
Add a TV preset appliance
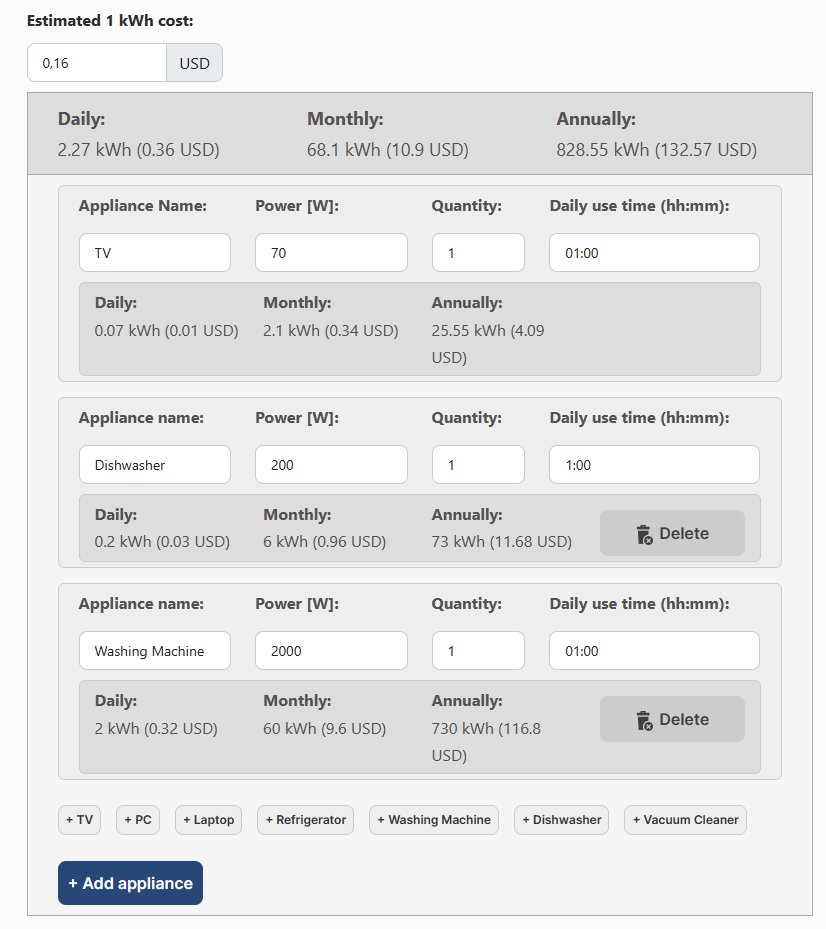(x=79, y=820)
